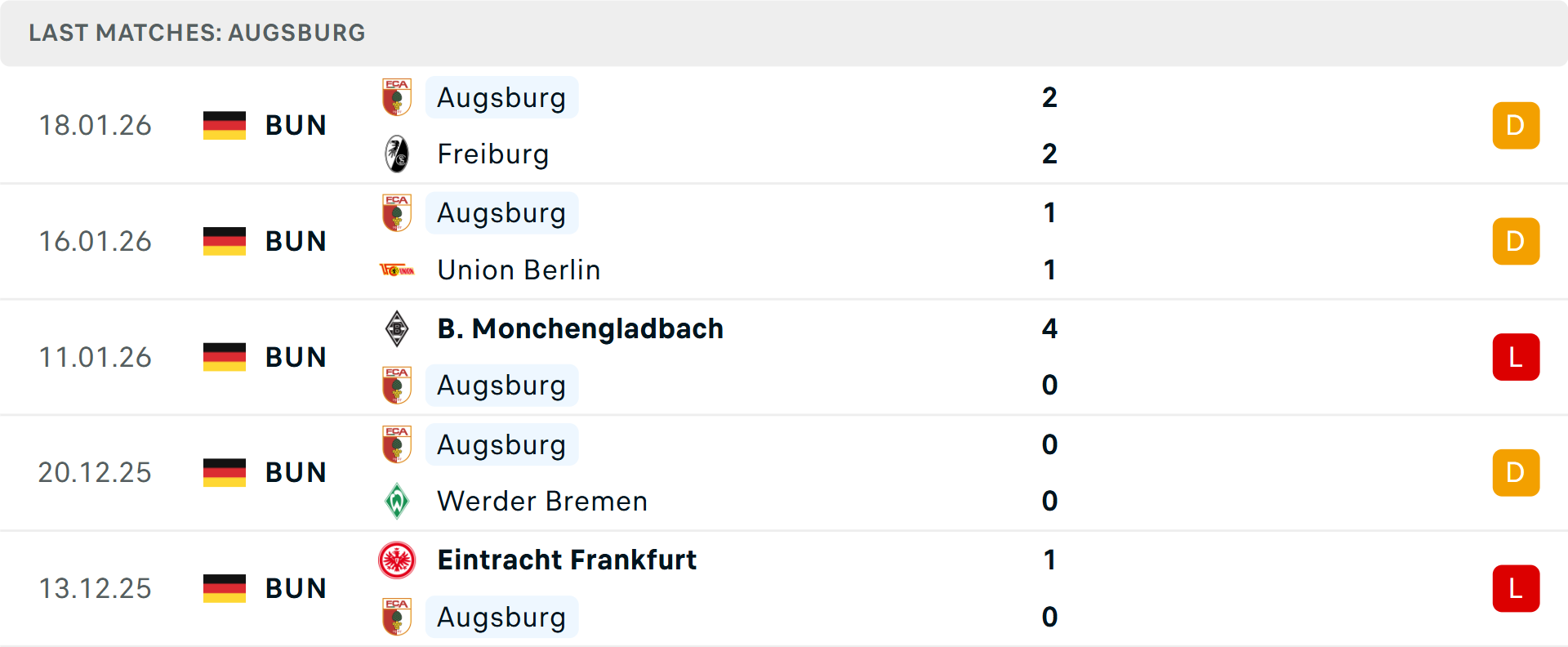Click the draw badge for the Freiburg match
1568x647 pixels.
tap(1516, 125)
